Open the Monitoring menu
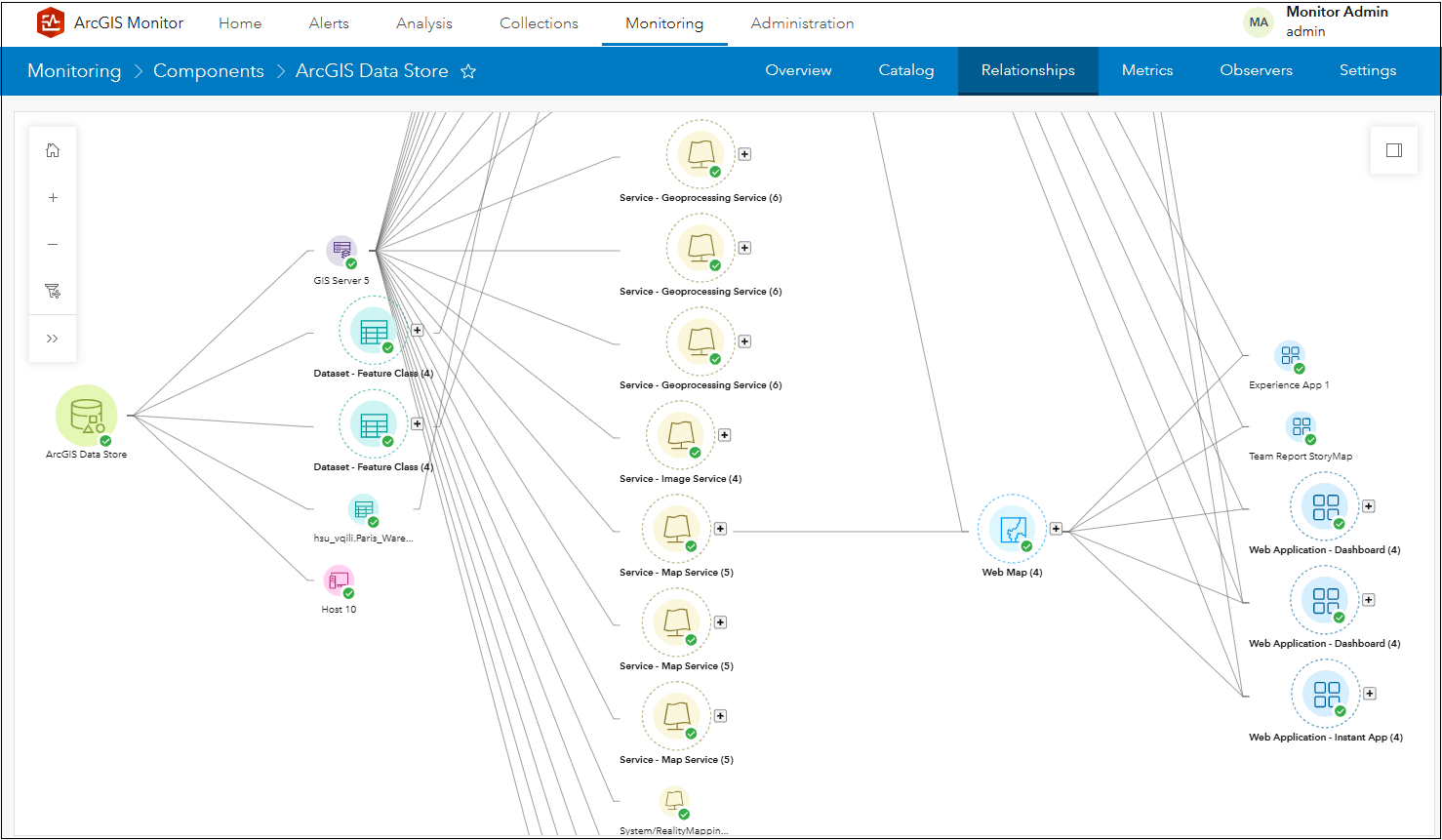 664,23
